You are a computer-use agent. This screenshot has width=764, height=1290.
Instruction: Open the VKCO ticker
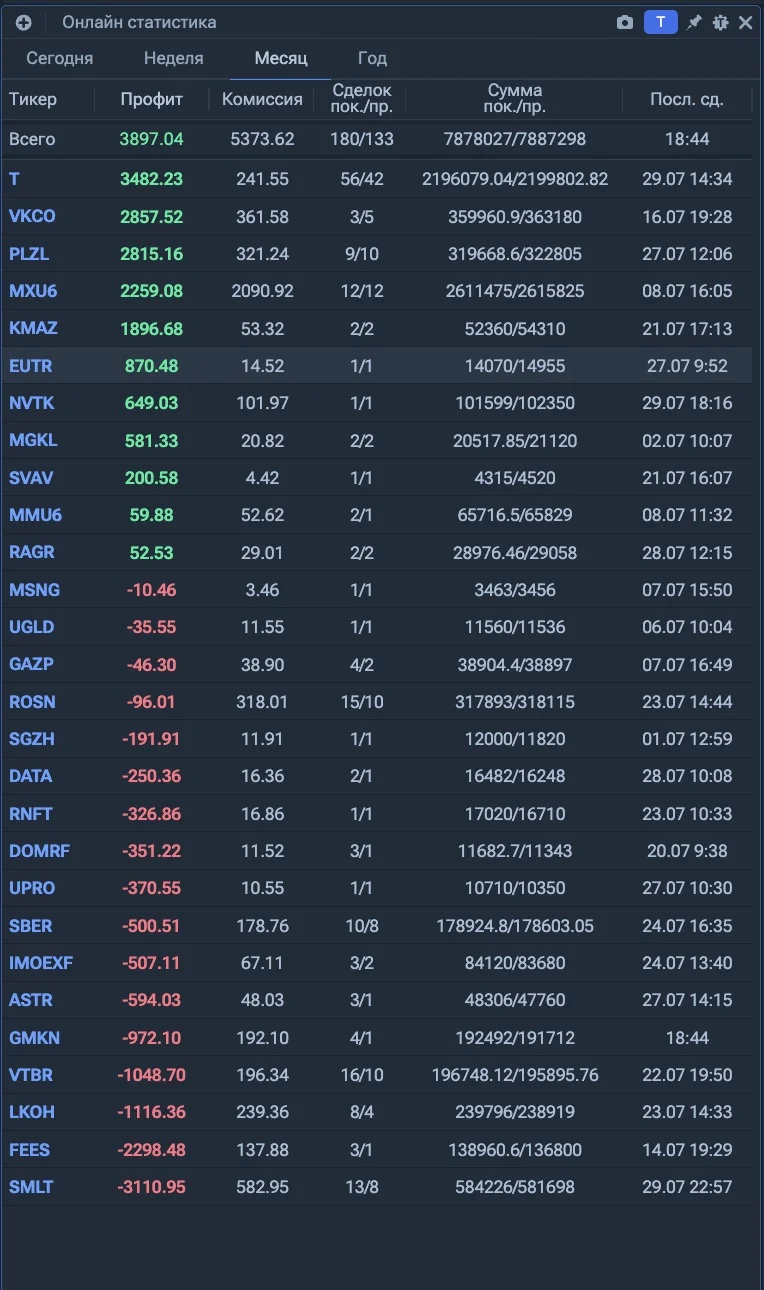(32, 216)
